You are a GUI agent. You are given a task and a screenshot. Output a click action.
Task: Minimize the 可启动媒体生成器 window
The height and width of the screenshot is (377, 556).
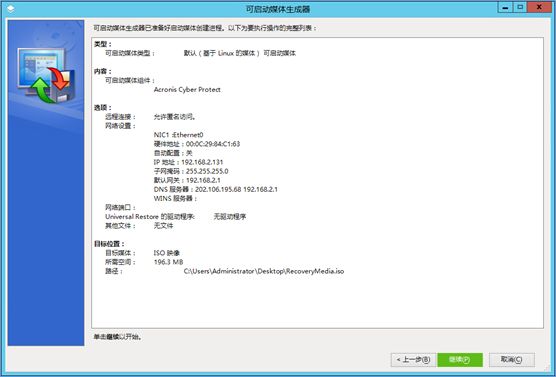click(506, 7)
